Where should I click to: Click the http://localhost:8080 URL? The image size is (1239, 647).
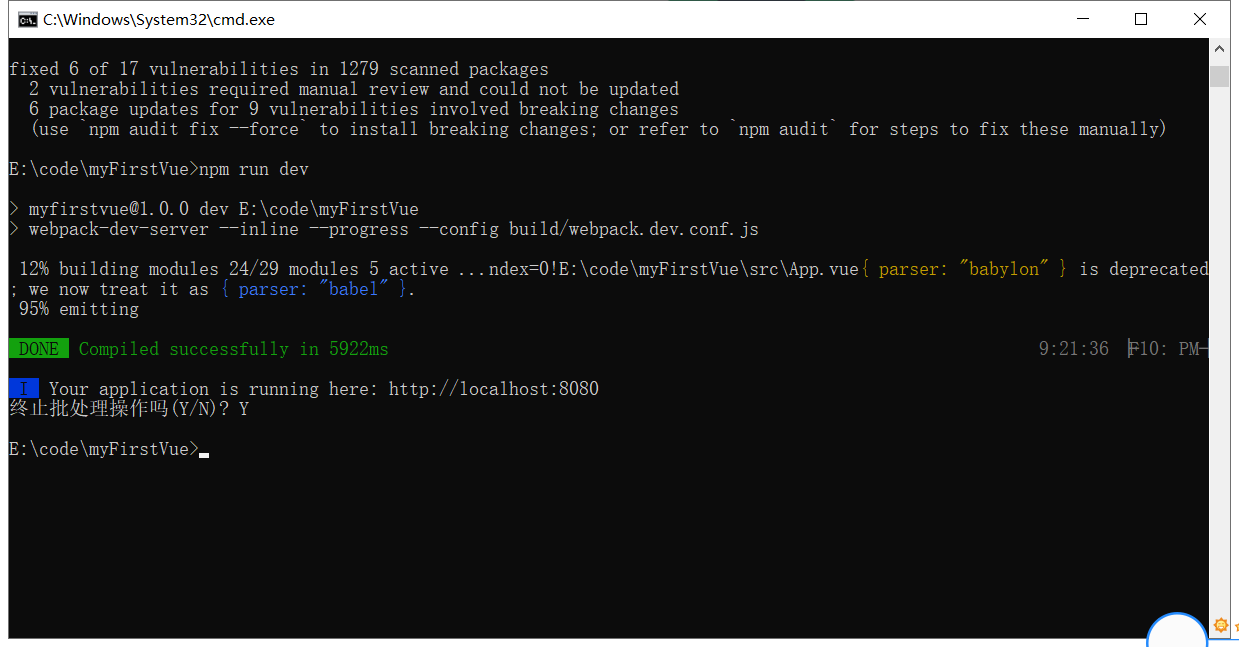tap(493, 389)
